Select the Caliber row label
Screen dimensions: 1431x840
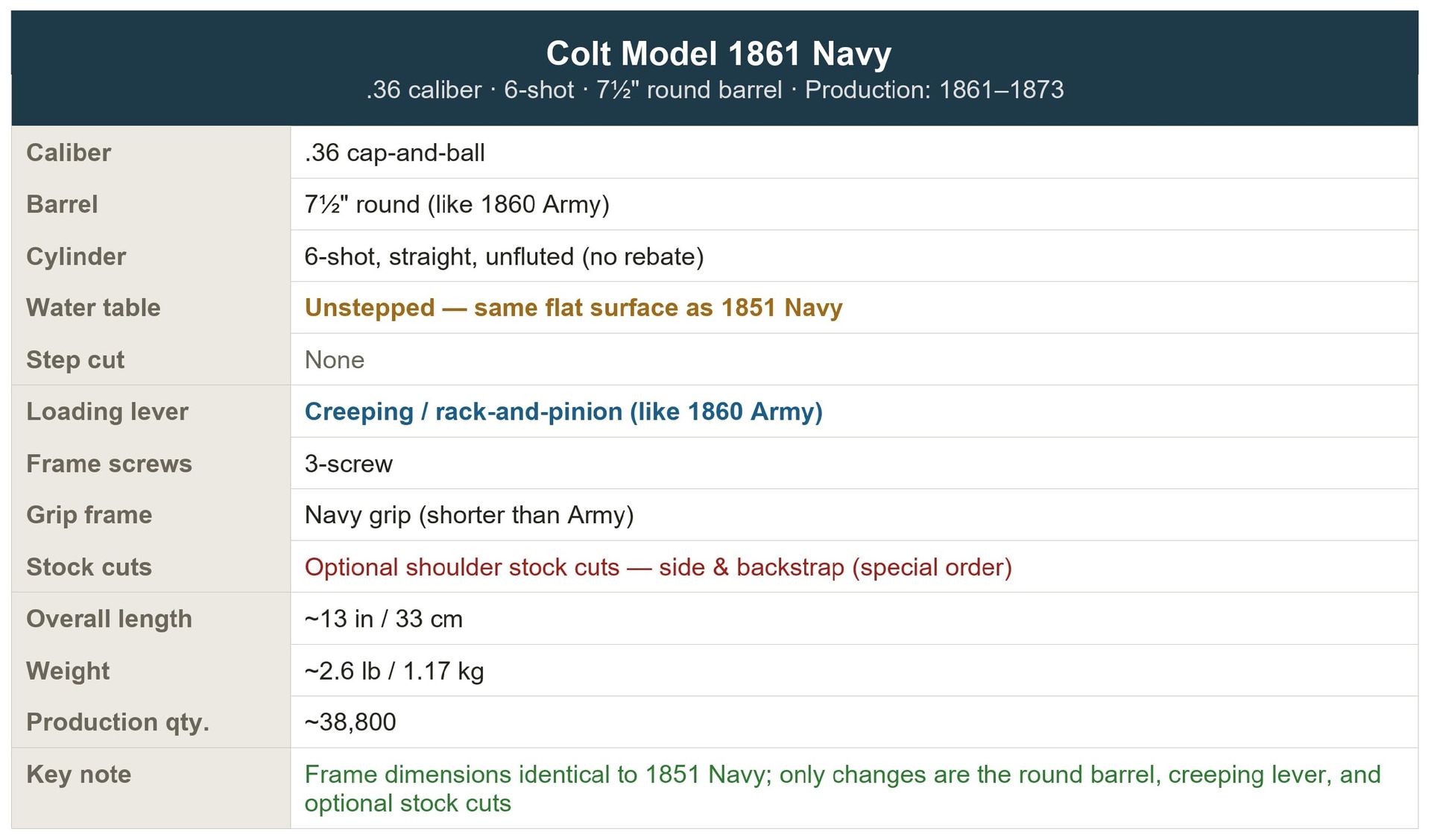pyautogui.click(x=69, y=153)
